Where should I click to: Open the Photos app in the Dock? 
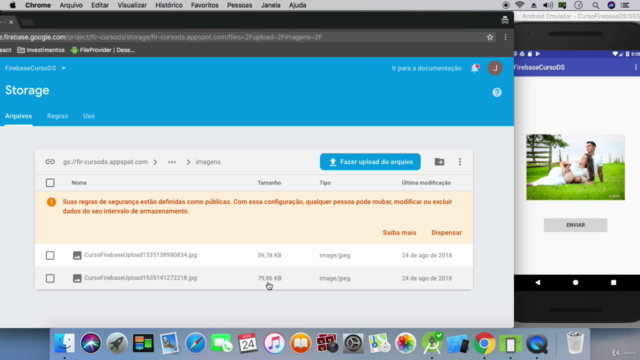tap(405, 343)
